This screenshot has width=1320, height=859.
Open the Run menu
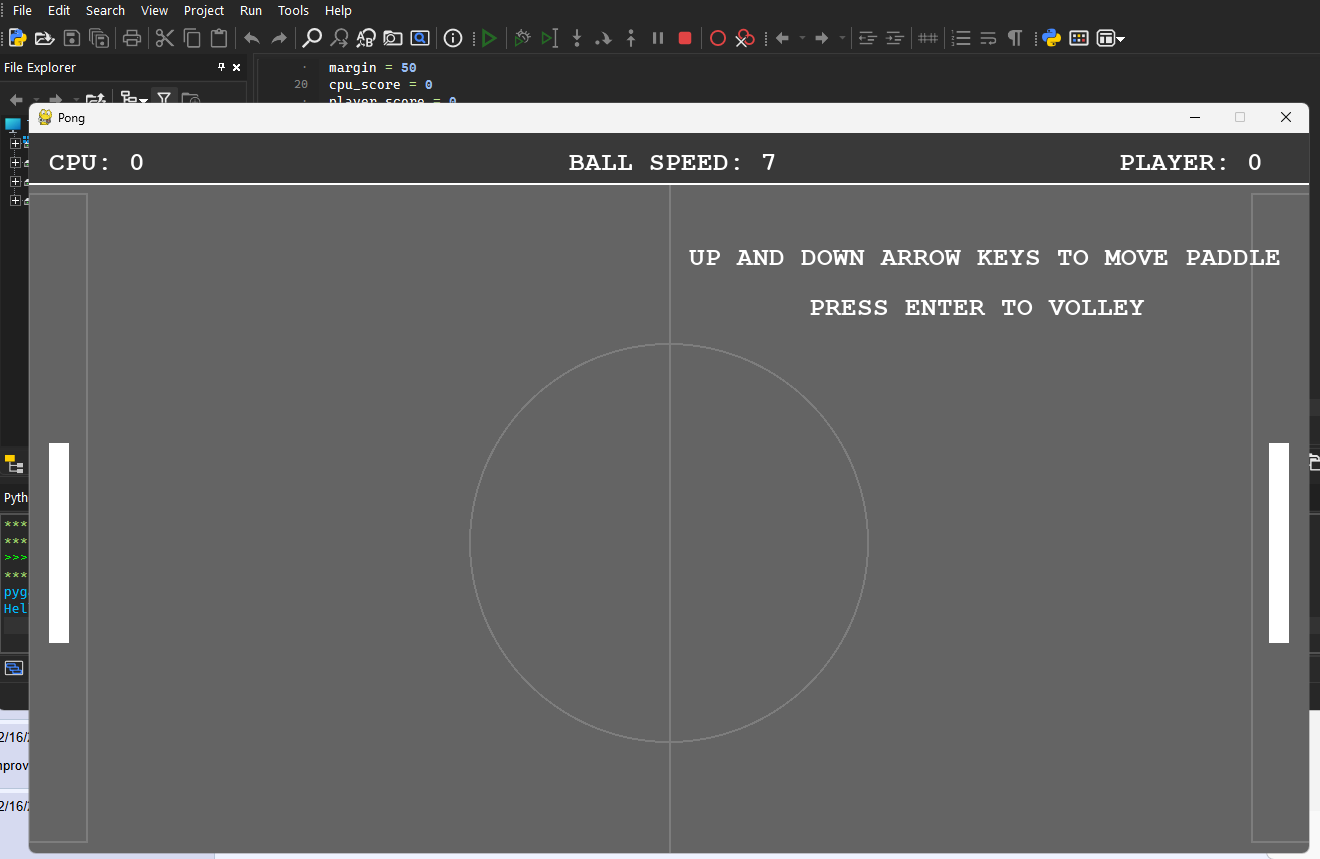point(251,10)
